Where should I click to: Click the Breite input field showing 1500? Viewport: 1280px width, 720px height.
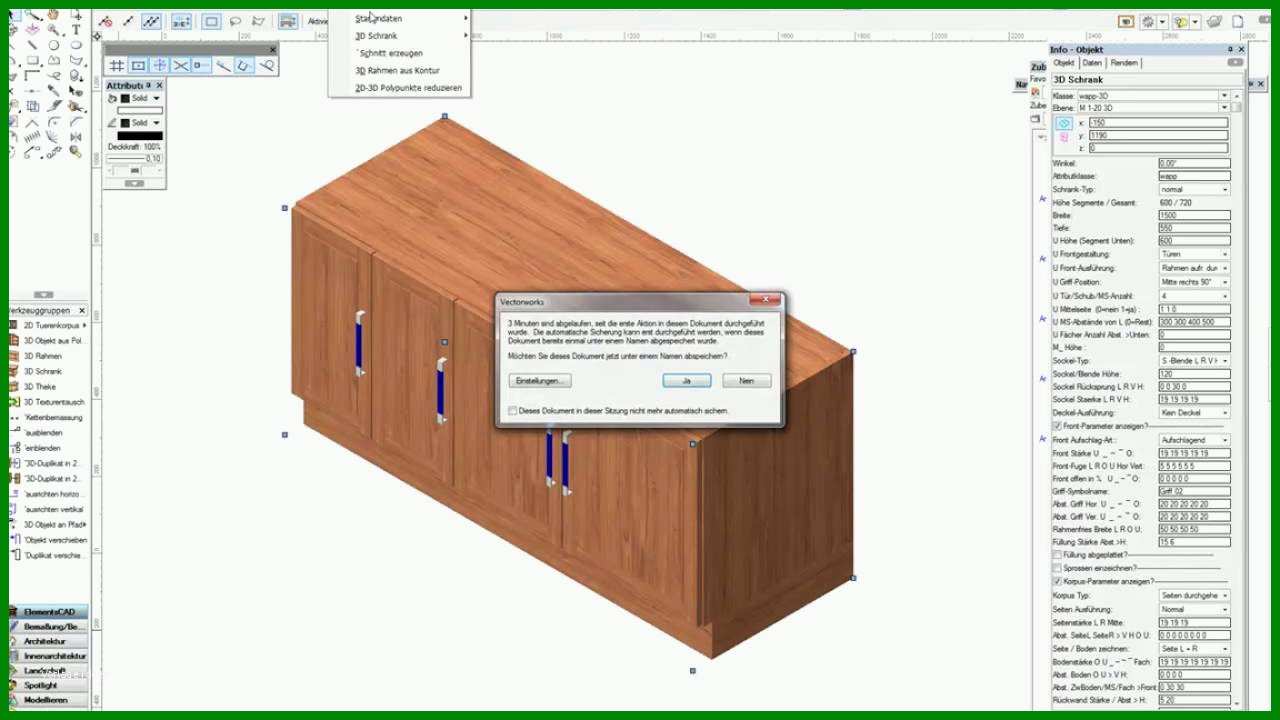tap(1194, 215)
